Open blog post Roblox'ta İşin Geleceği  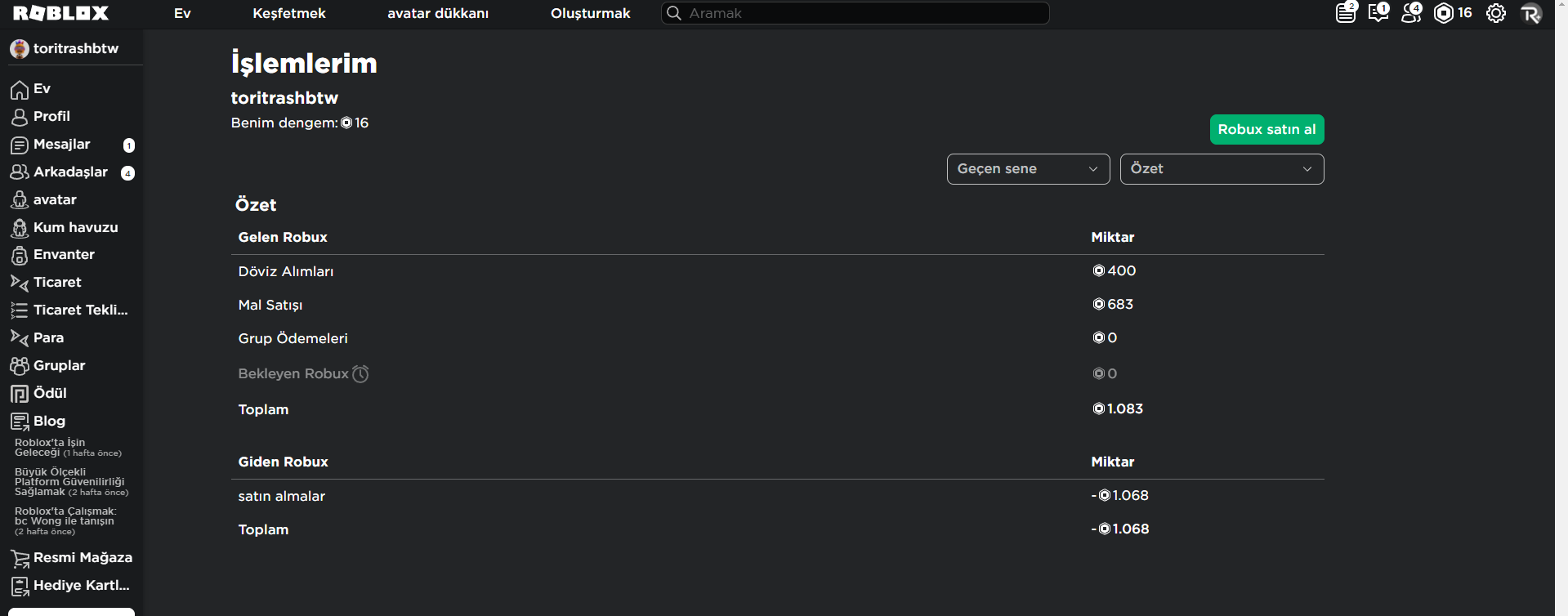(68, 448)
